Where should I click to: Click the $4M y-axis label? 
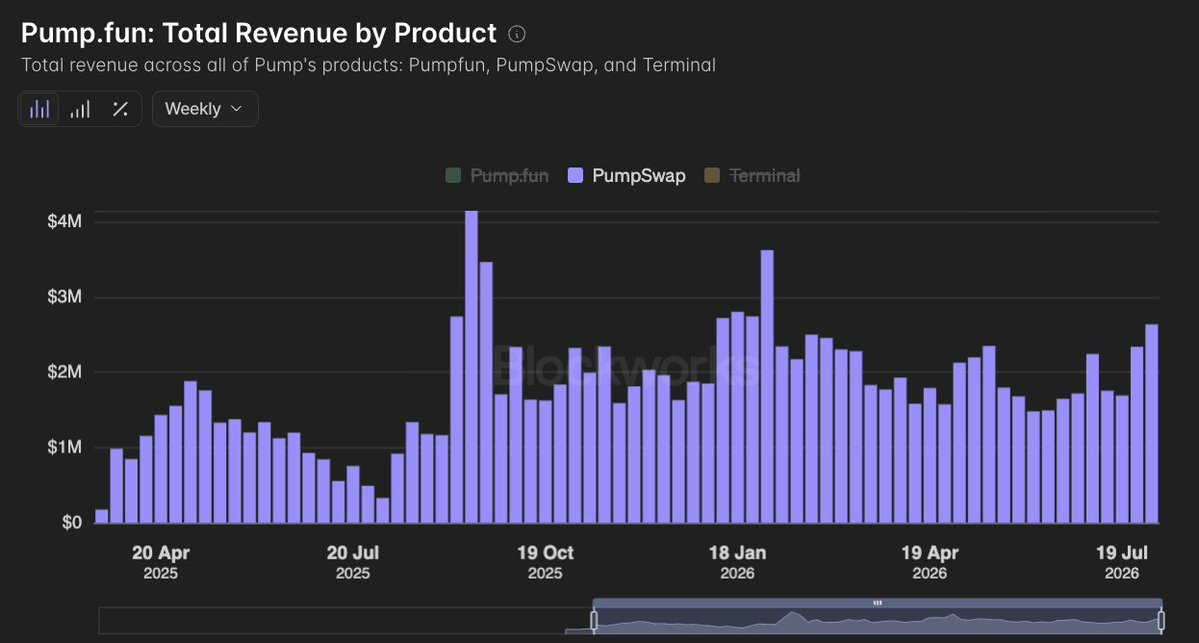tap(64, 222)
